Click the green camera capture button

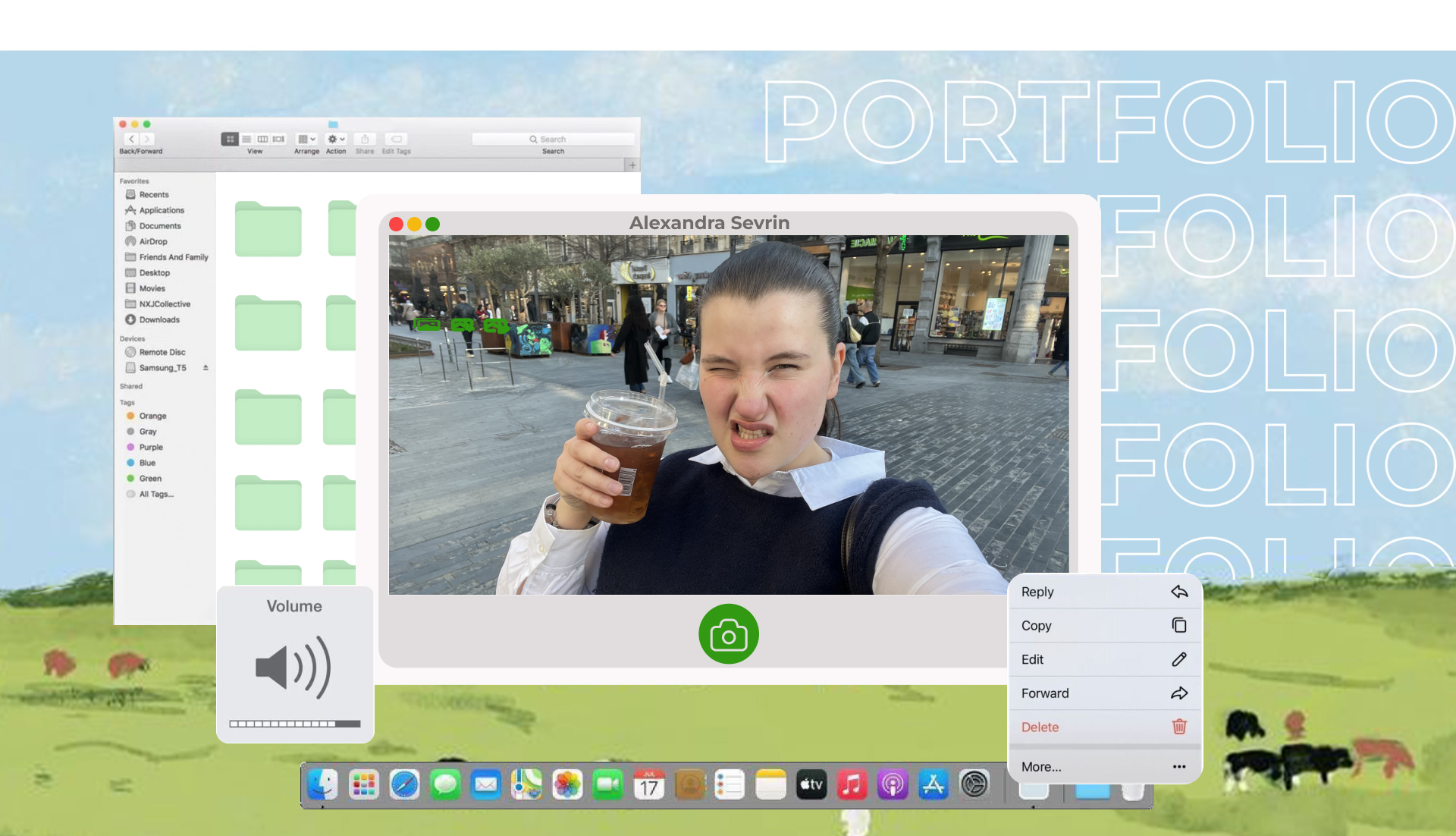pos(728,634)
